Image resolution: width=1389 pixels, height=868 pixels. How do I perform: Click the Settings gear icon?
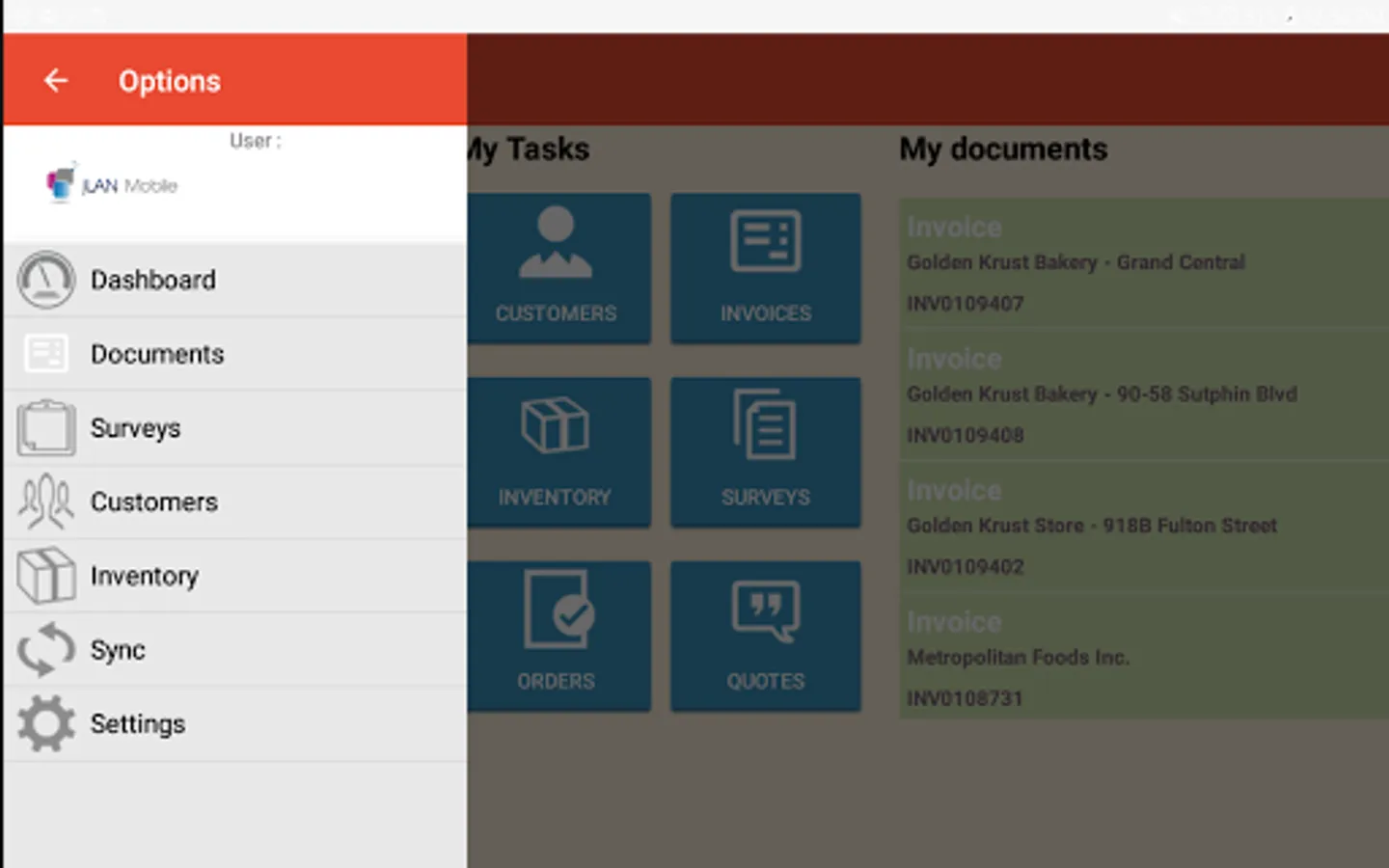(x=45, y=723)
